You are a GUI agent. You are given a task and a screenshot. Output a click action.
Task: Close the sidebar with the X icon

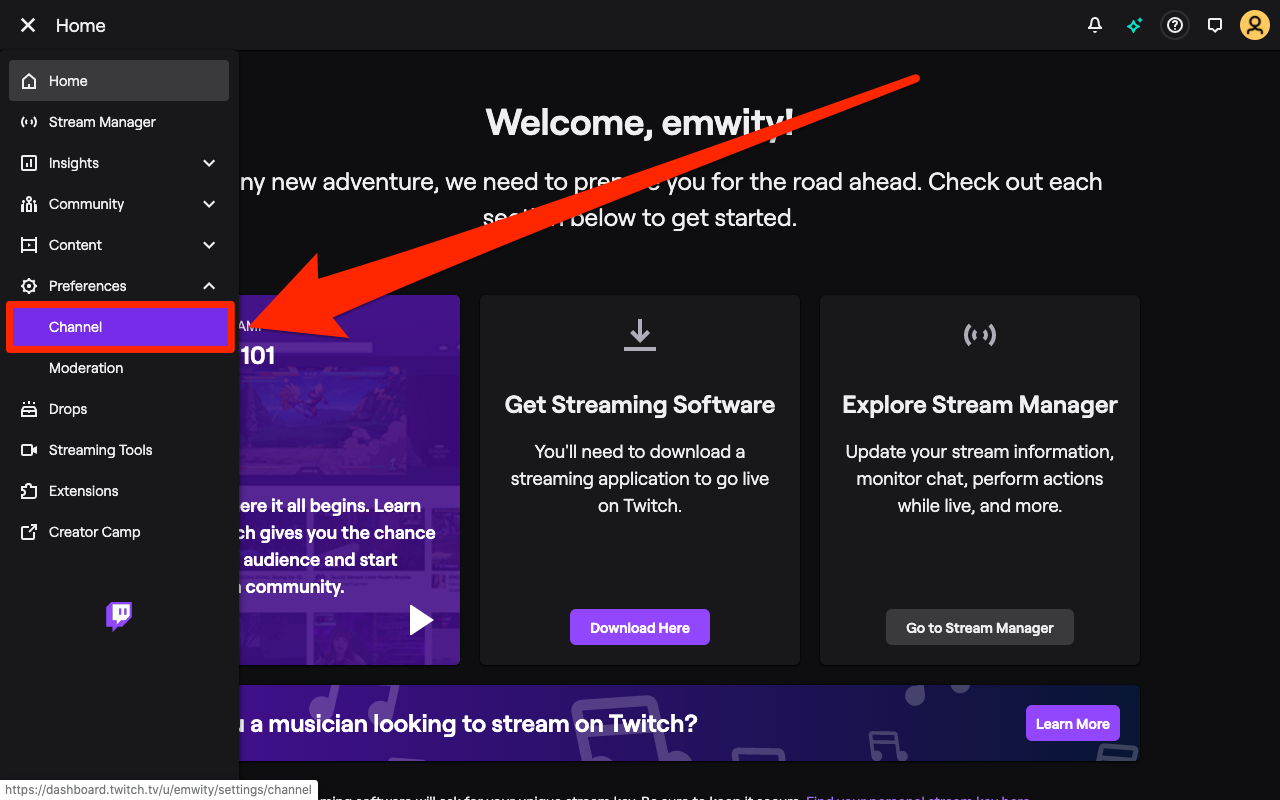(27, 25)
